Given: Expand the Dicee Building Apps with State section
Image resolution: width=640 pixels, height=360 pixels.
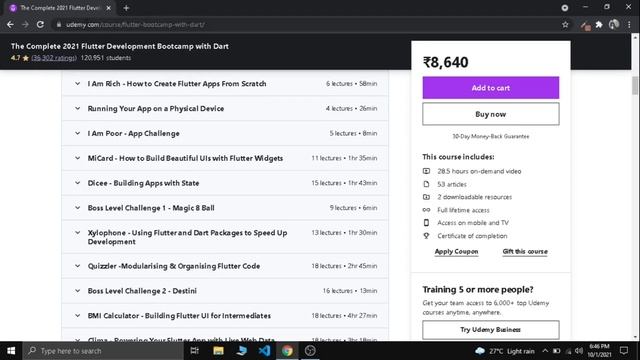Looking at the screenshot, I should (x=225, y=183).
